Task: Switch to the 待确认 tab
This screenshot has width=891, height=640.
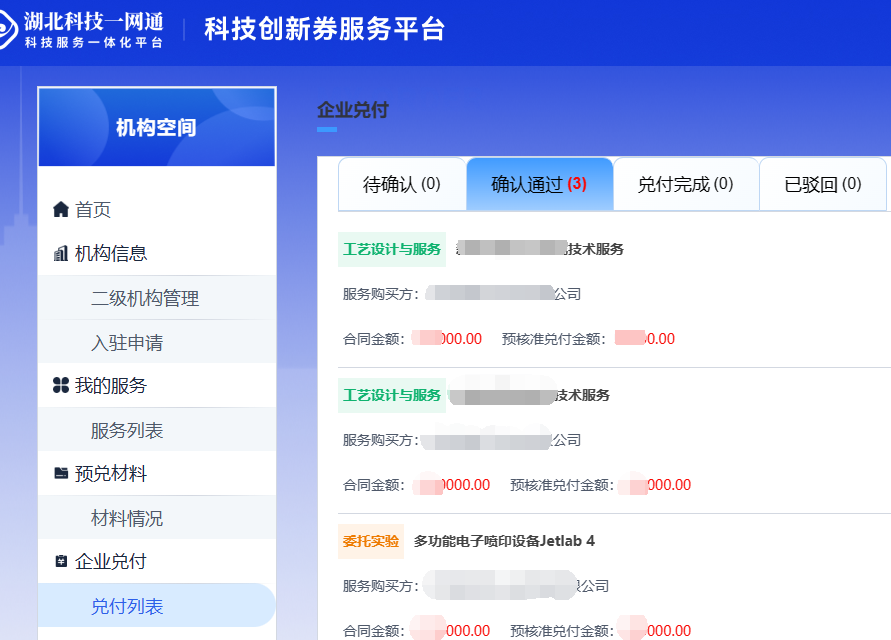Action: coord(401,185)
